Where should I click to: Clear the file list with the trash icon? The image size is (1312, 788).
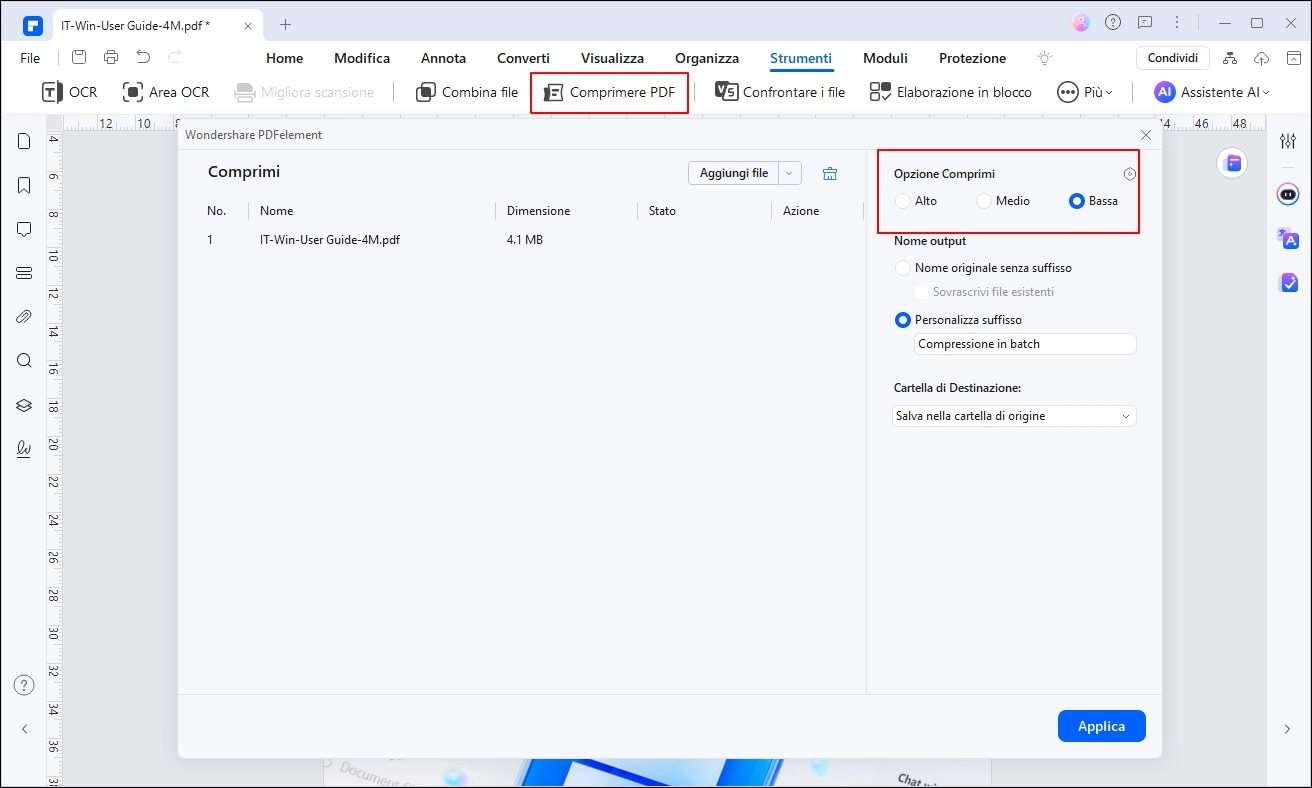829,173
